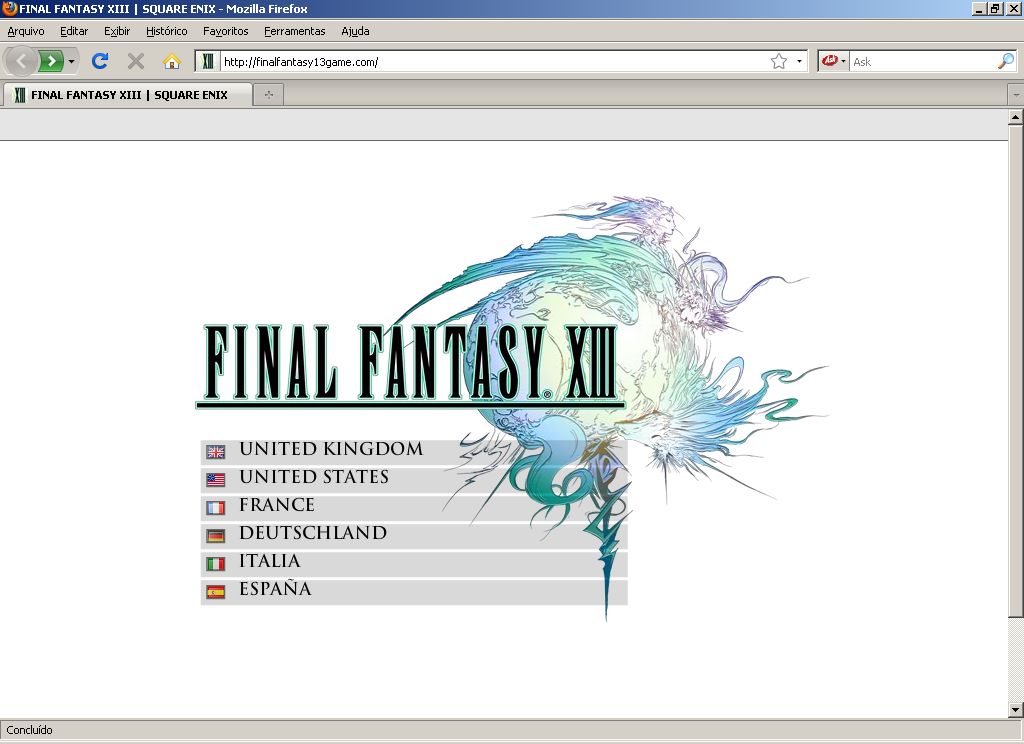
Task: Click inside the Ask search field
Action: pyautogui.click(x=920, y=61)
